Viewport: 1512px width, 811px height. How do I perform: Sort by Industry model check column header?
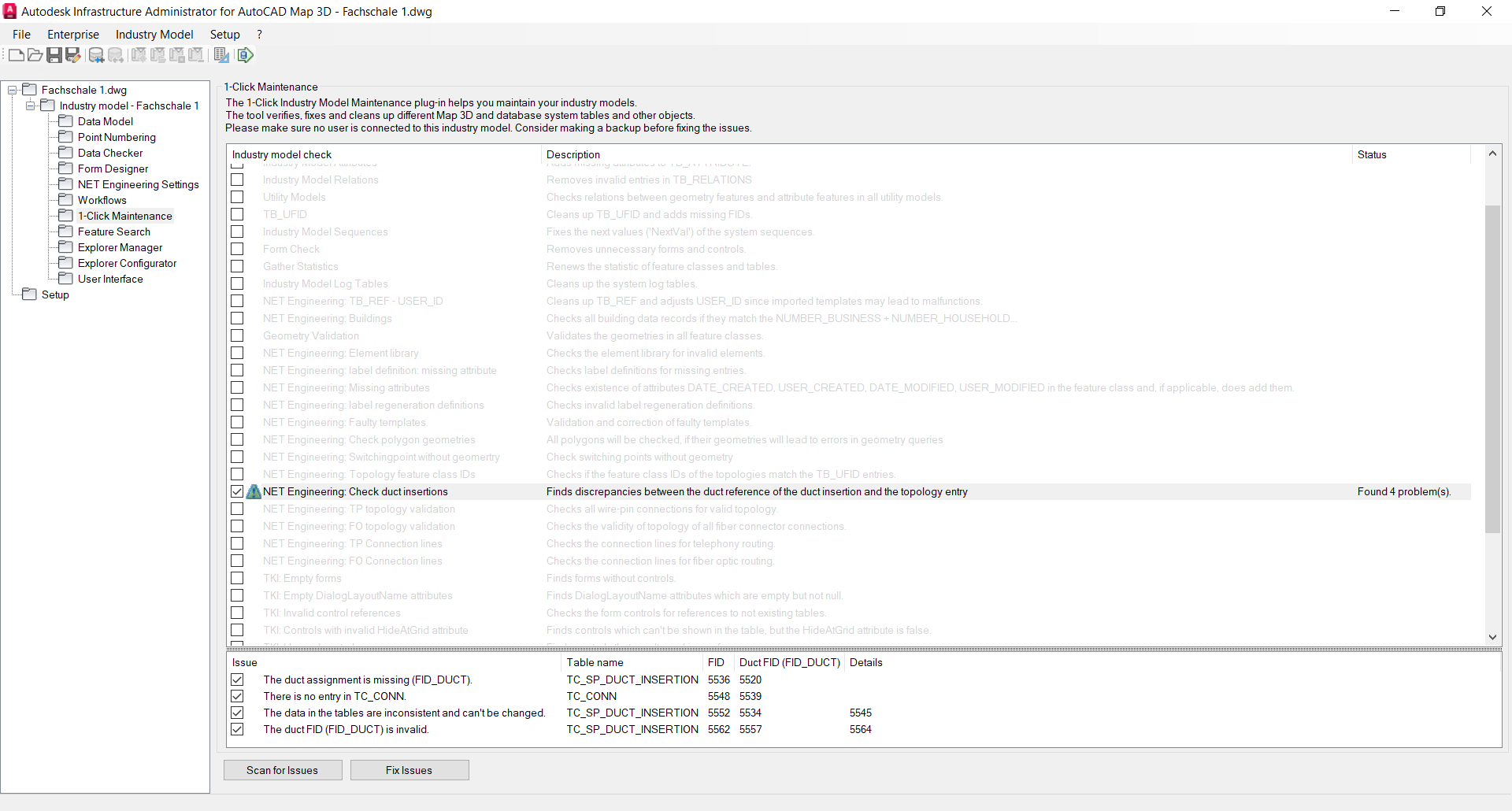384,154
